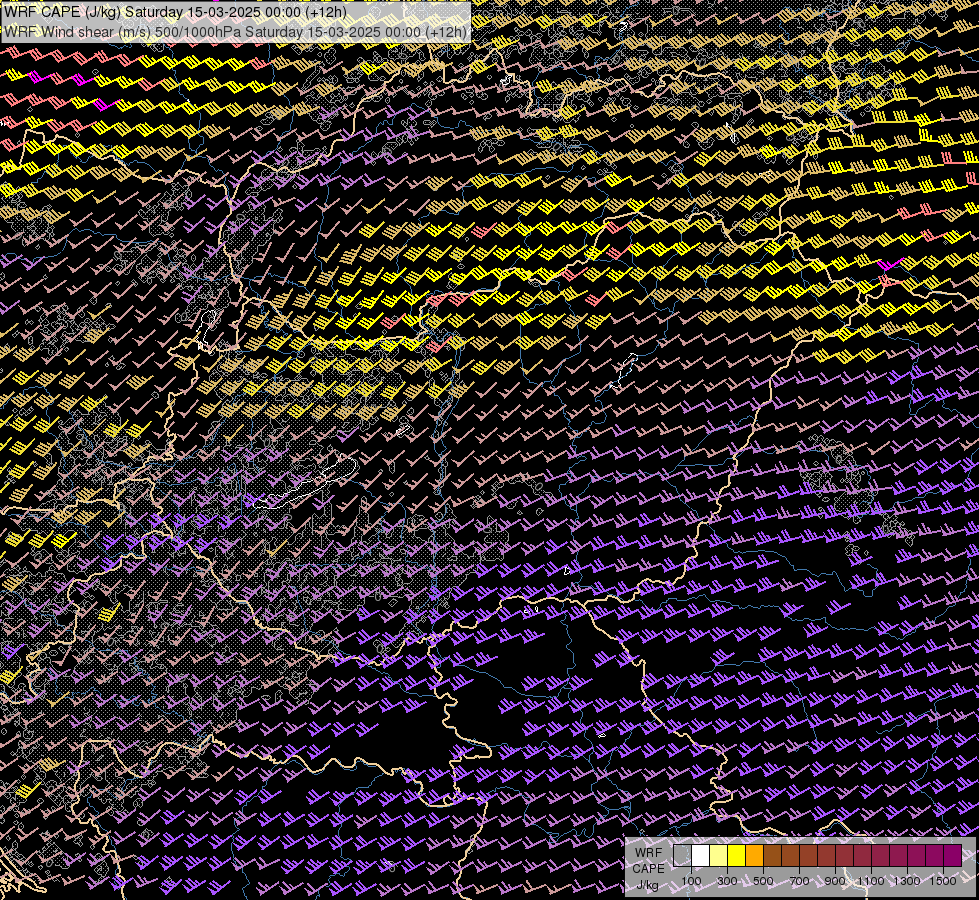Click the word WRF in the legend box
Screen dimensions: 979x900
649,853
